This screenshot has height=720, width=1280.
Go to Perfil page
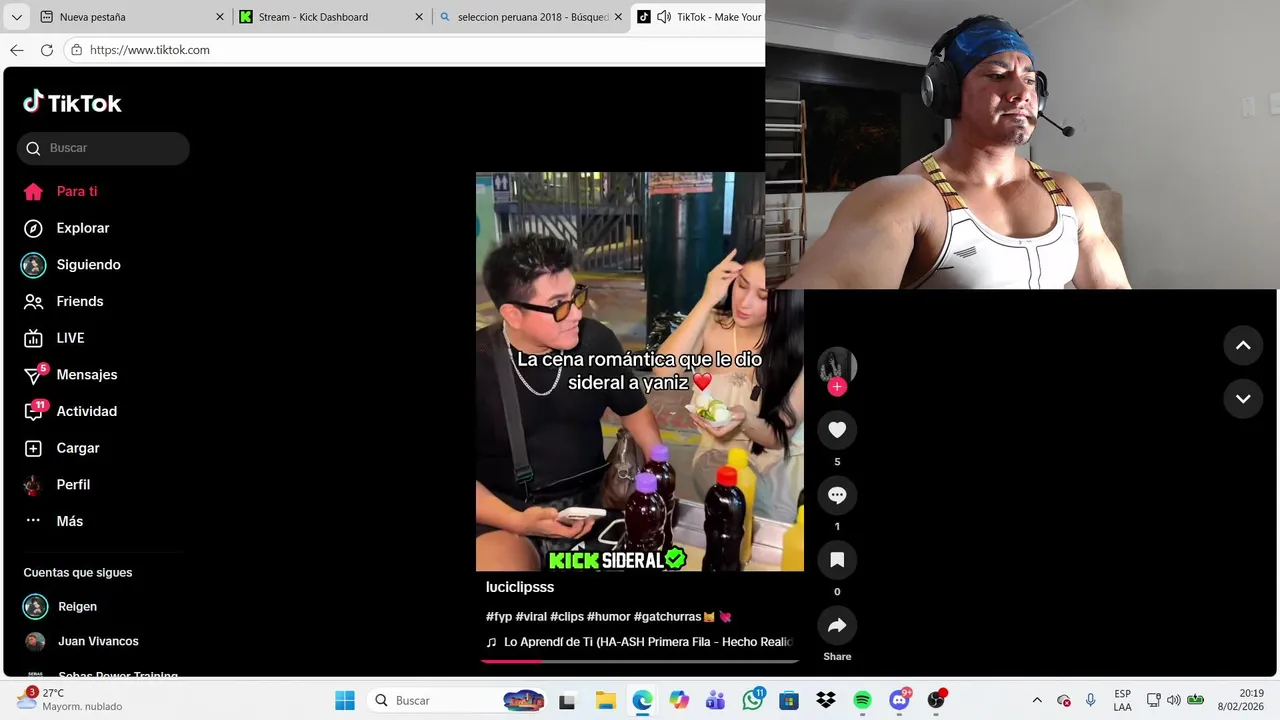pos(56,485)
